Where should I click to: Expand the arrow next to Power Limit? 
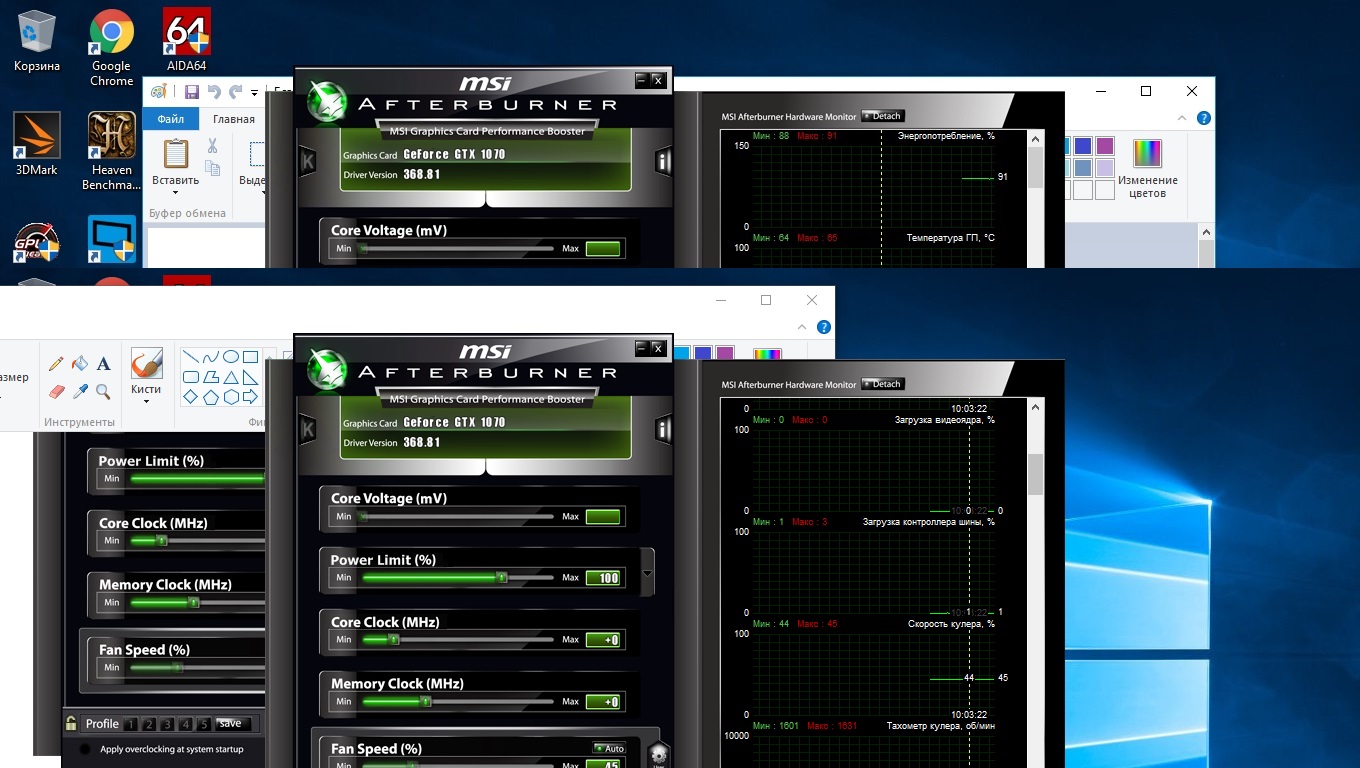pyautogui.click(x=647, y=574)
